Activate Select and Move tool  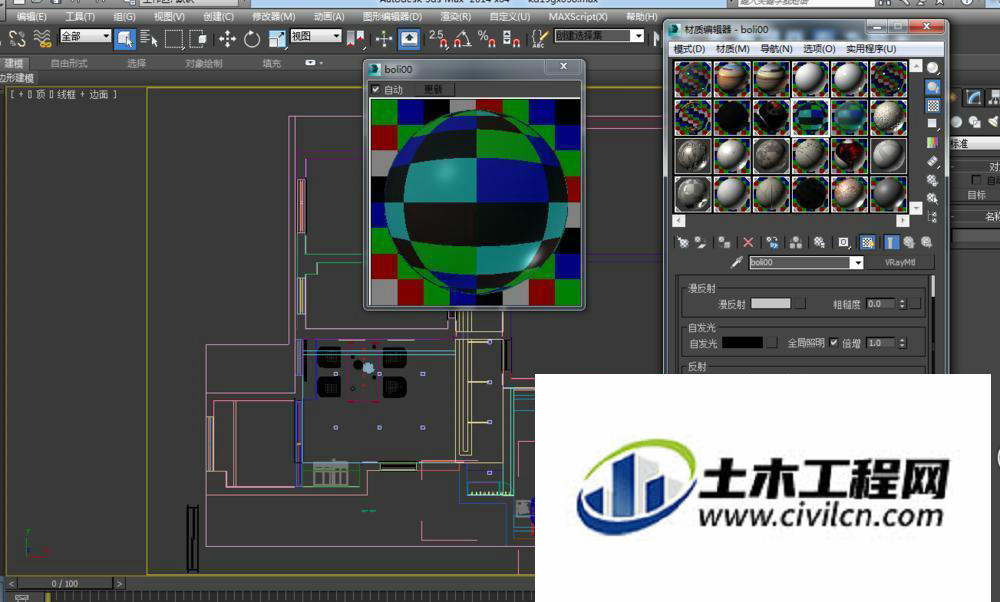click(227, 39)
